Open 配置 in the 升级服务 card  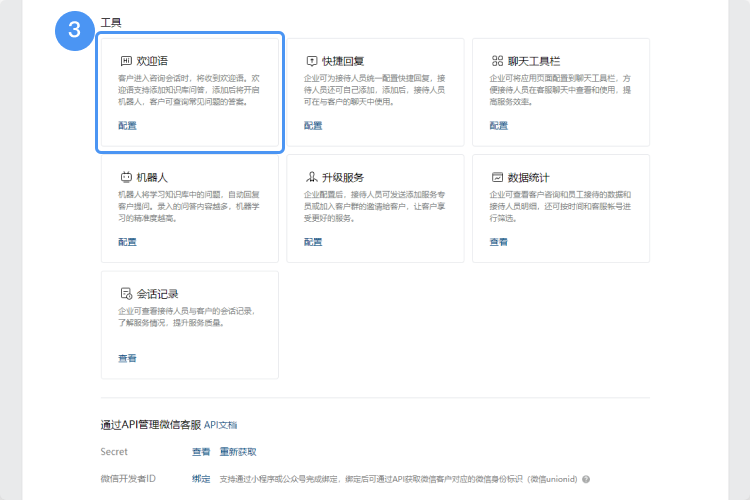[313, 242]
